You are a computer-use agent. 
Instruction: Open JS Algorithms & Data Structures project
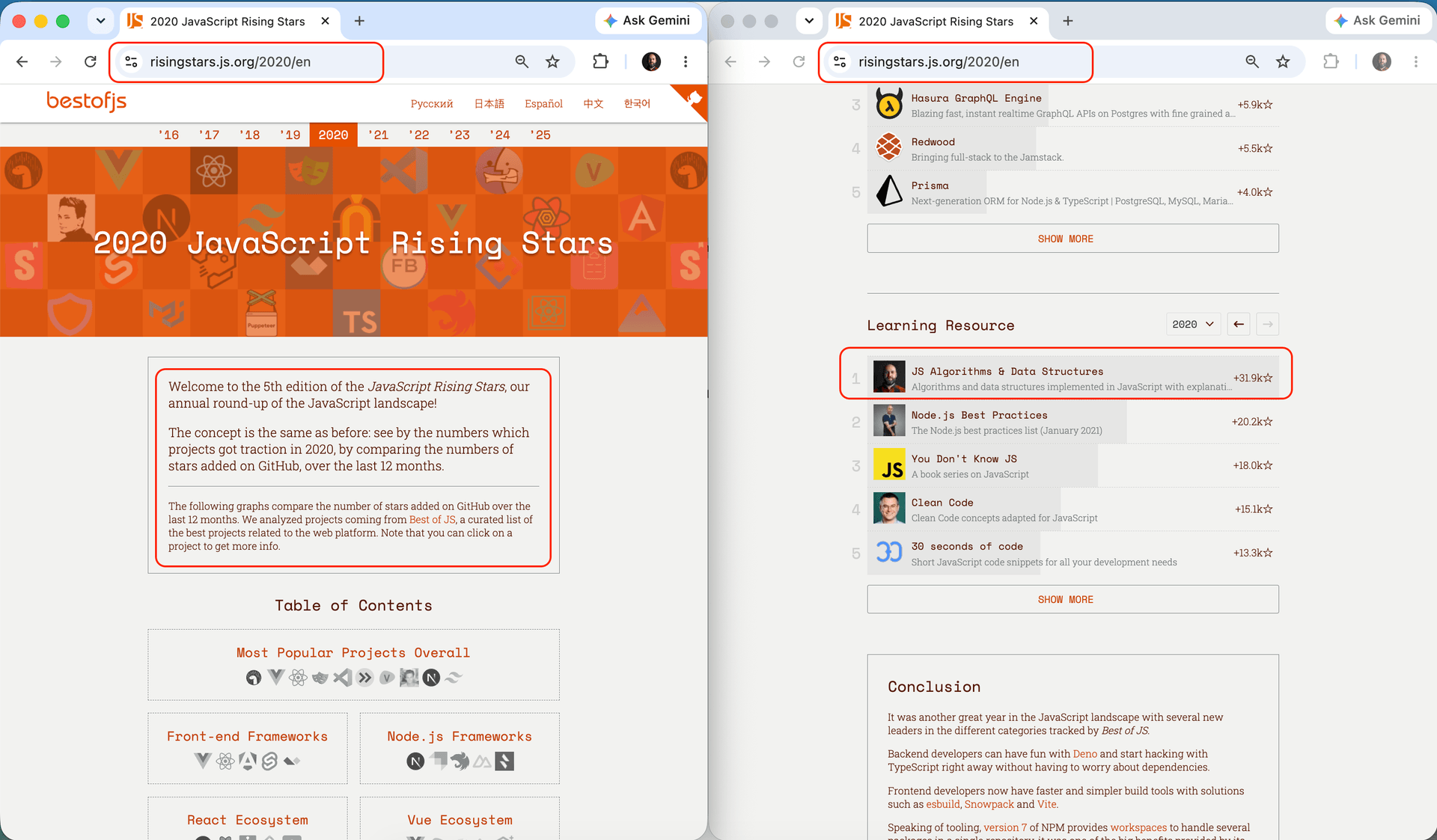(x=1073, y=378)
